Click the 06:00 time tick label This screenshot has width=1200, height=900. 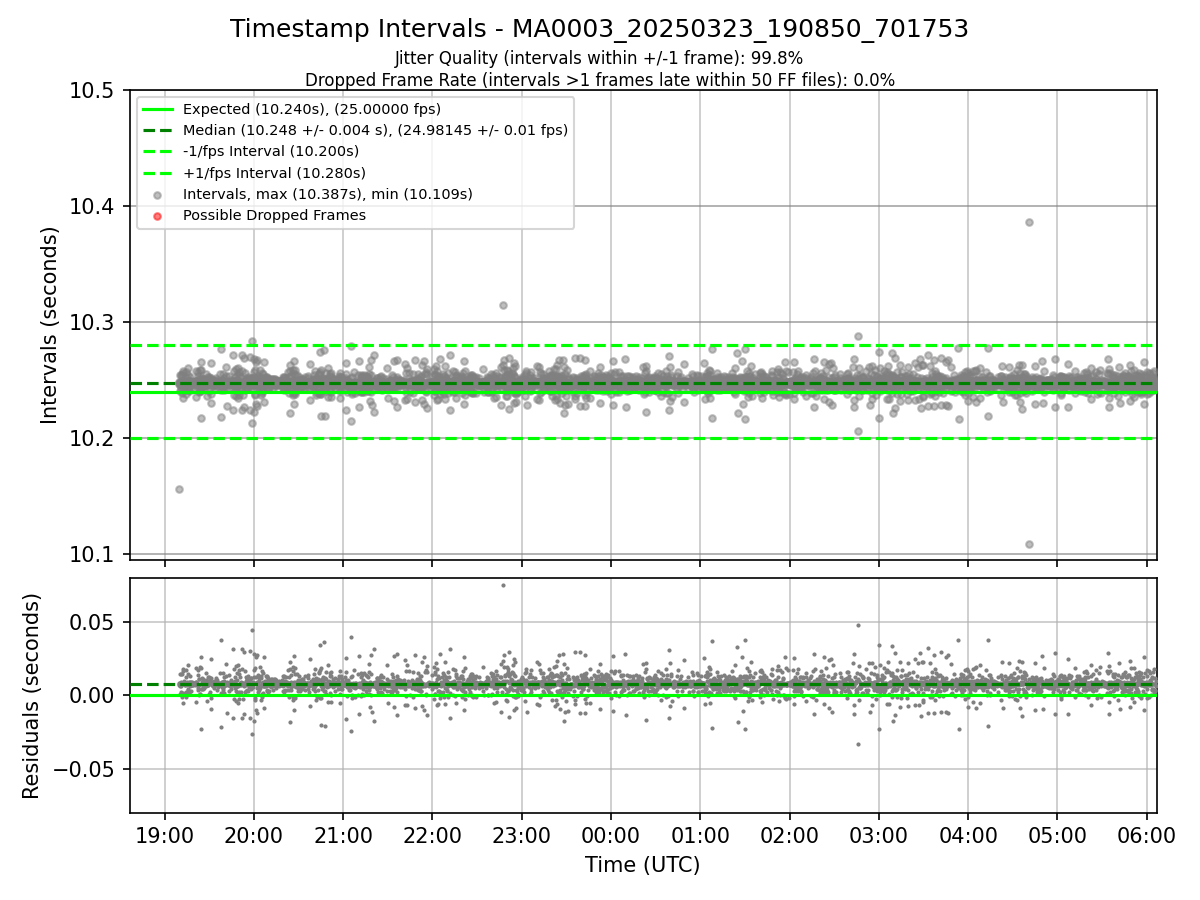[x=1147, y=834]
